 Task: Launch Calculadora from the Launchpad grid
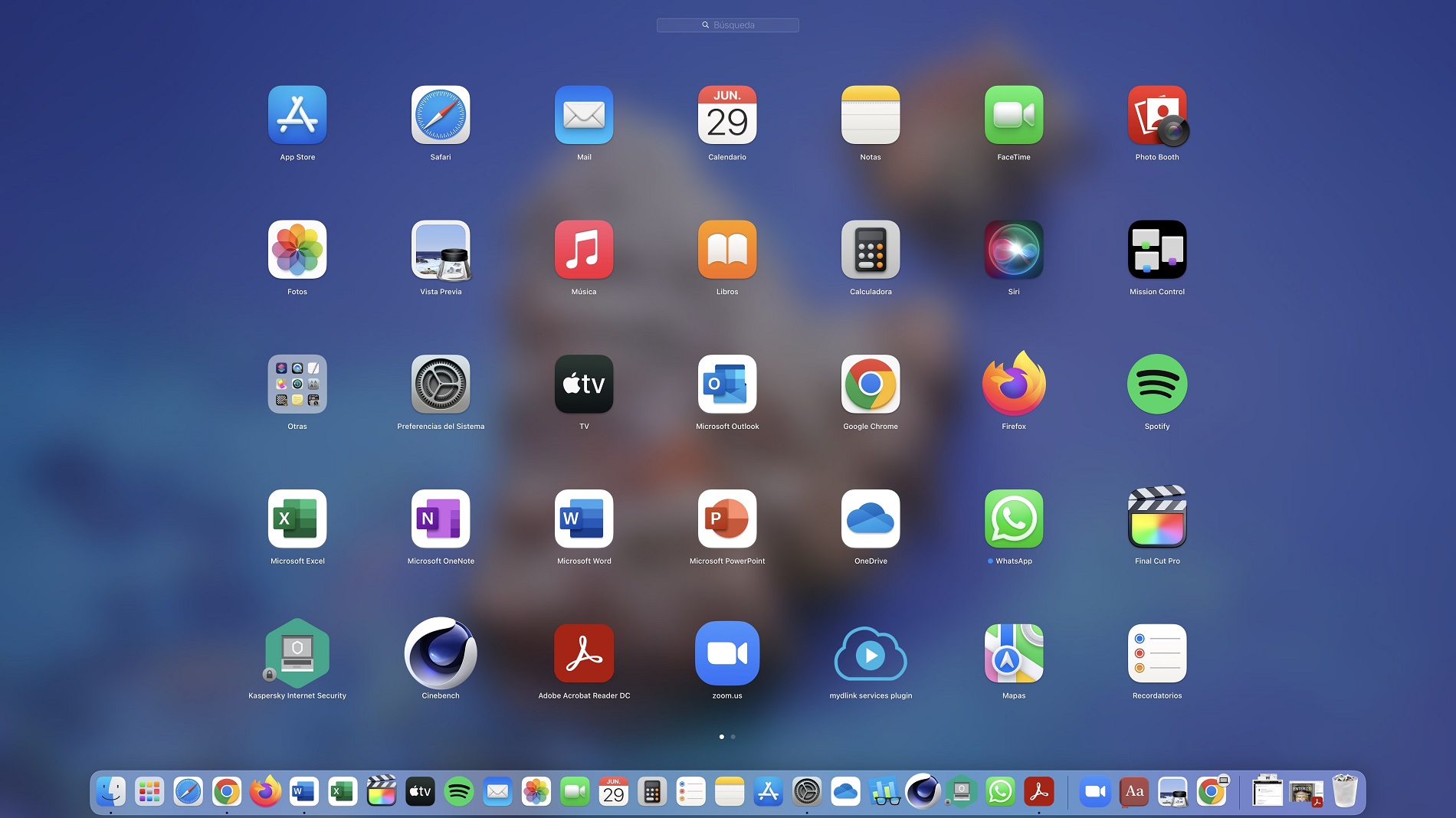click(871, 250)
